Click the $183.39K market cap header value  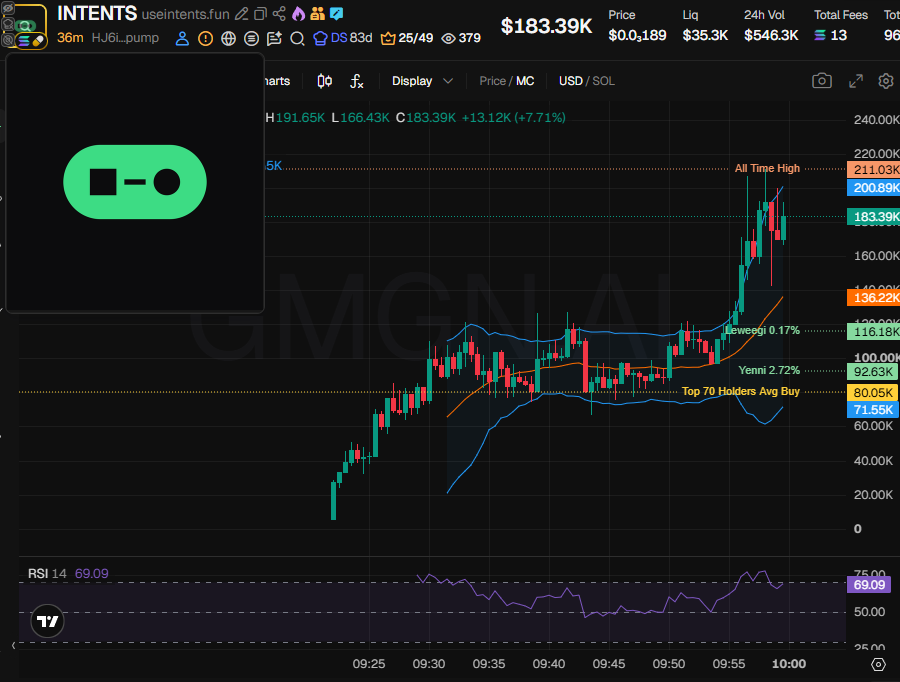(x=546, y=26)
